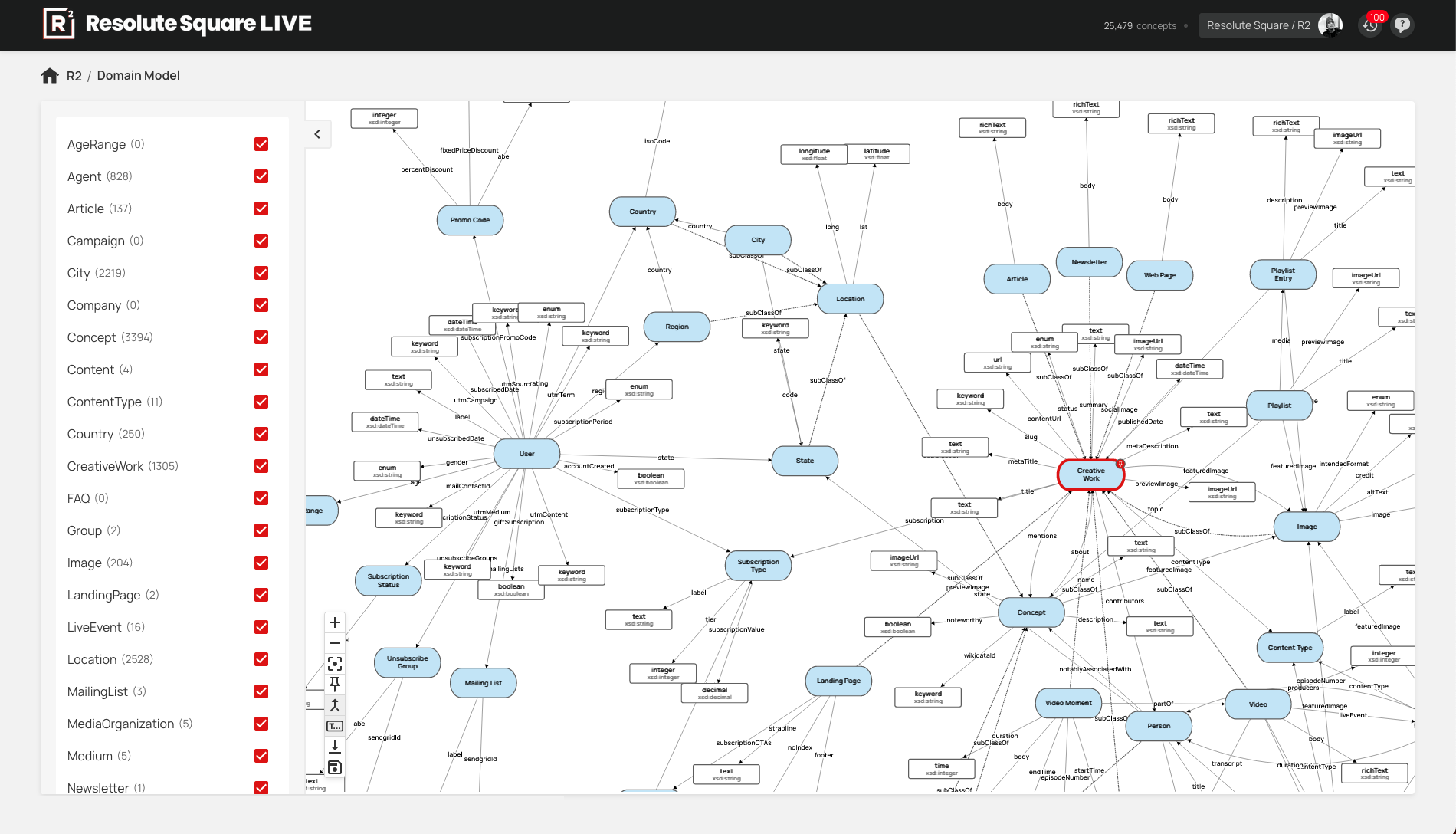The width and height of the screenshot is (1456, 834).
Task: Toggle the Location checkbox
Action: point(261,659)
